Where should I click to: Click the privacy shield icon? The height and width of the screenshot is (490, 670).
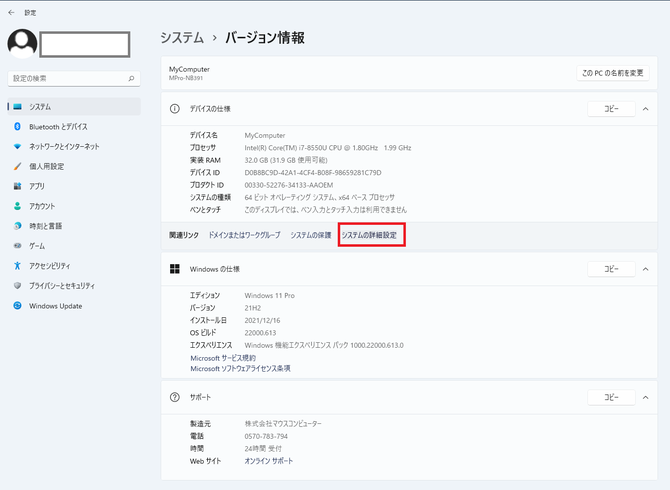point(18,285)
